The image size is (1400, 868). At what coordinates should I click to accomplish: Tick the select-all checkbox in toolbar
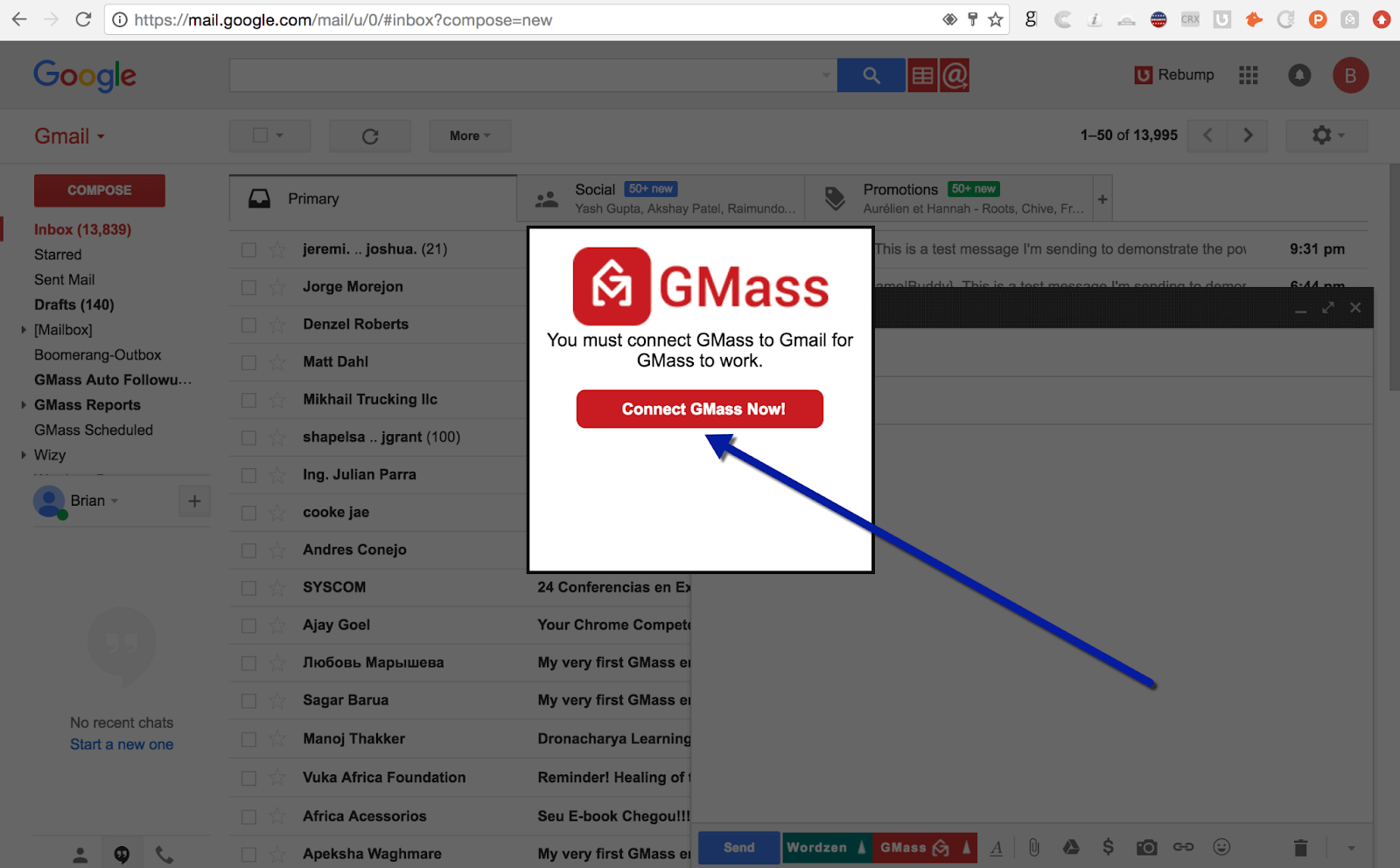click(260, 135)
